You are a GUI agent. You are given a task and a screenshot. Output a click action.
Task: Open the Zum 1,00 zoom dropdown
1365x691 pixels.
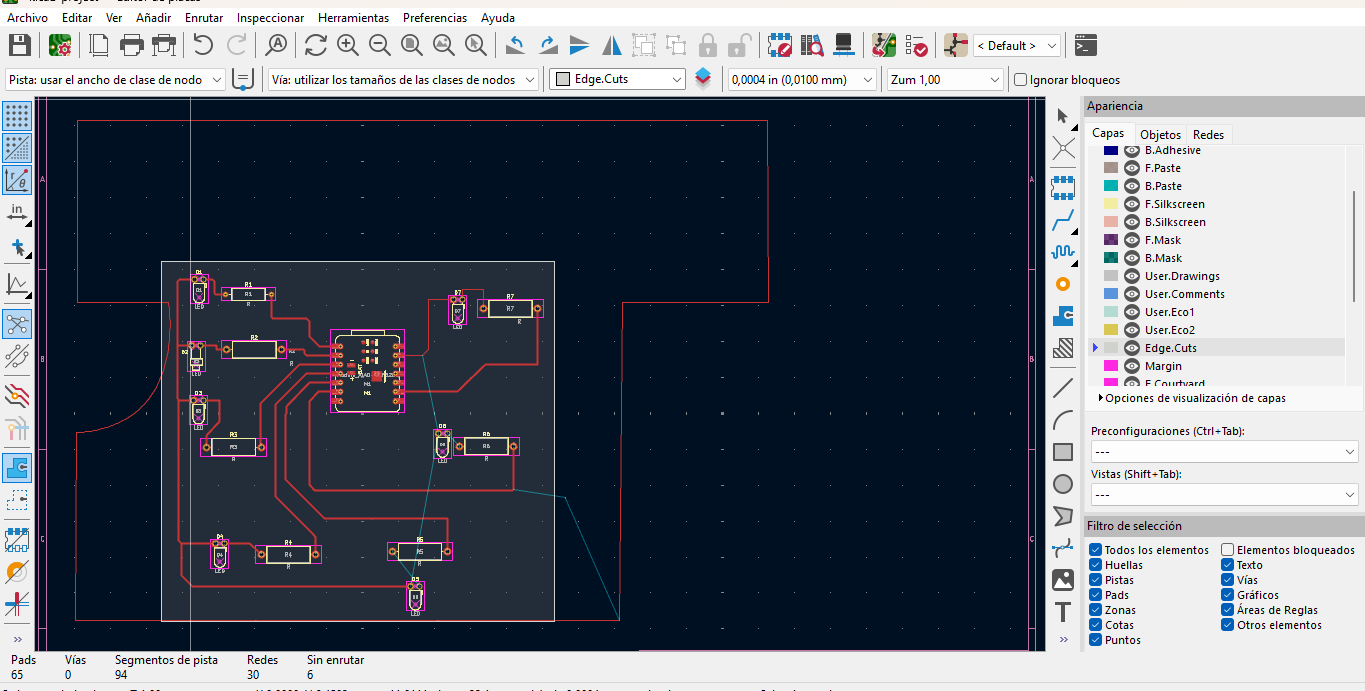945,80
